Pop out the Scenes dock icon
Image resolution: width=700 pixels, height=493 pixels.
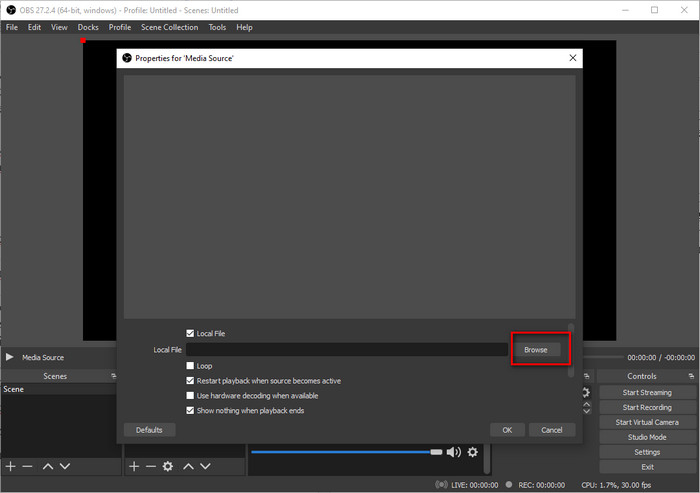[113, 376]
